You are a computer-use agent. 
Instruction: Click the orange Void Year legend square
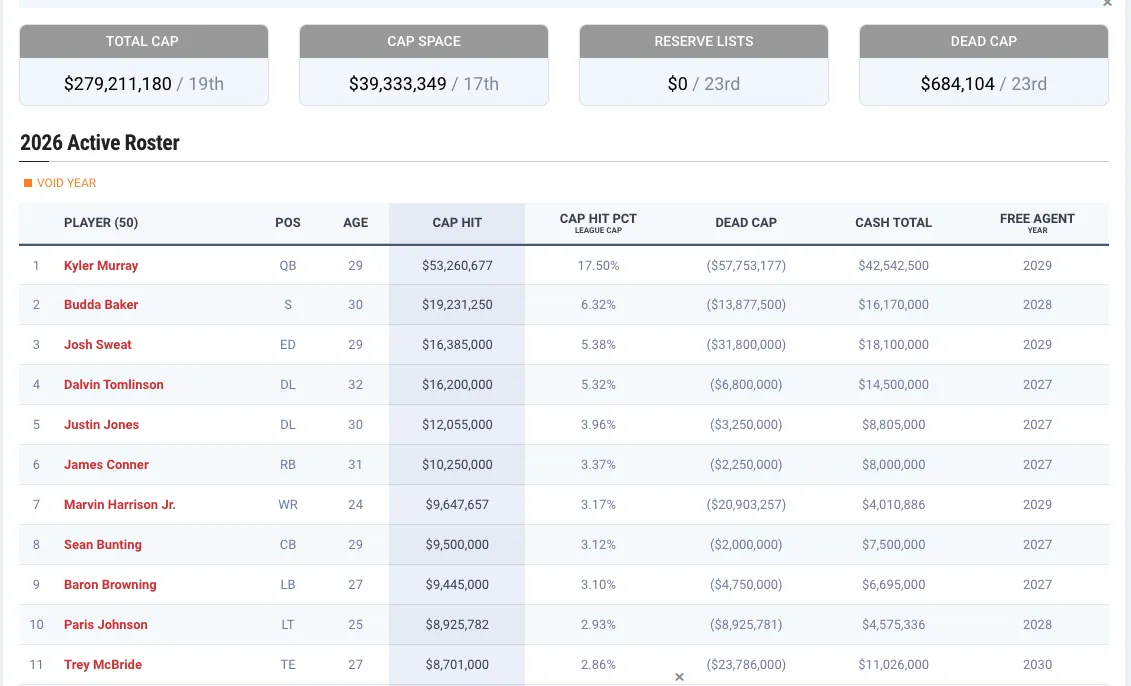tap(28, 183)
